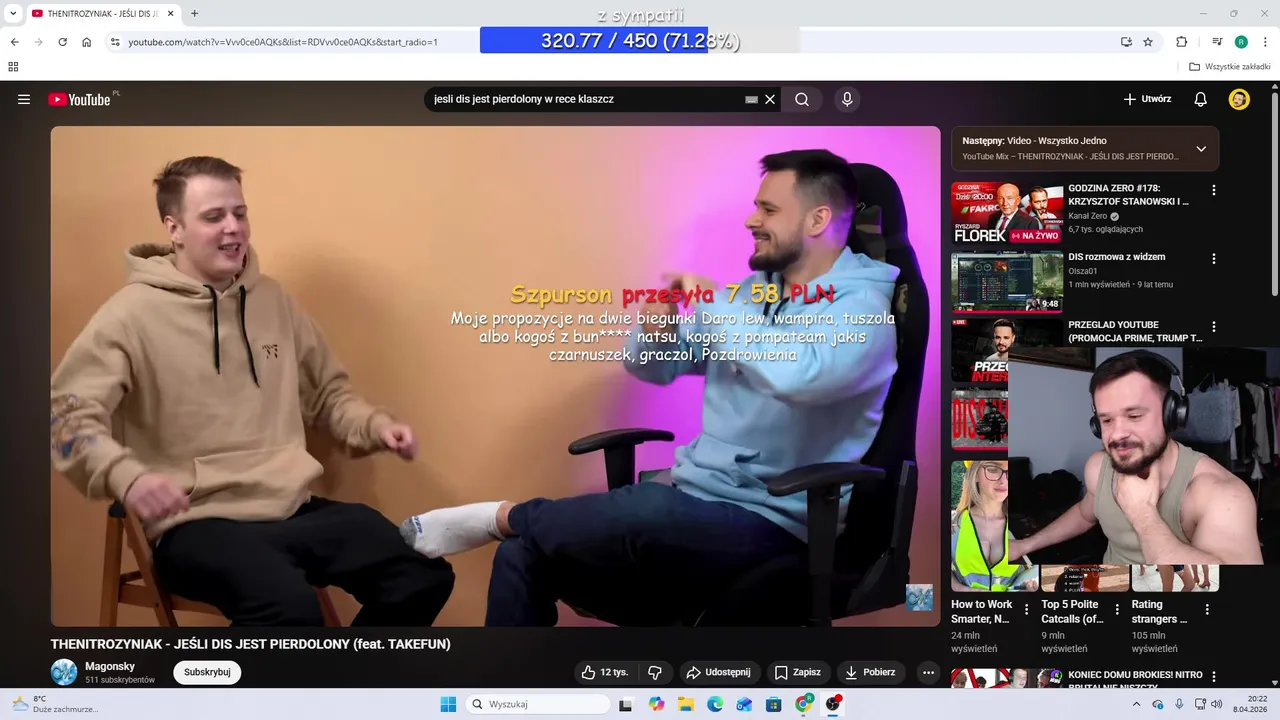Open the GODZINA ZERO #178 video thumbnail
The image size is (1280, 720).
(x=1006, y=213)
